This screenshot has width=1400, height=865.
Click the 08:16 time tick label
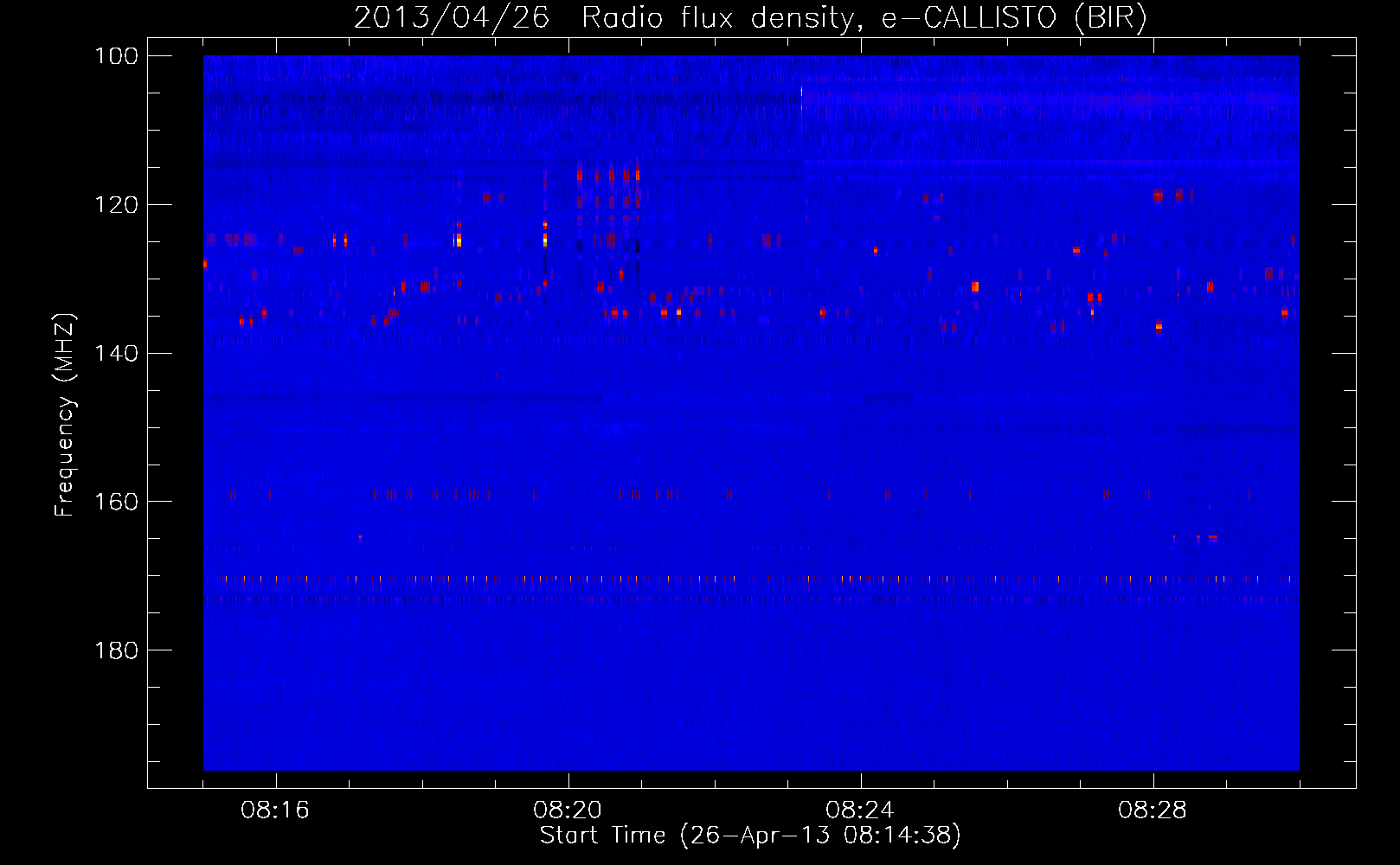click(x=275, y=811)
